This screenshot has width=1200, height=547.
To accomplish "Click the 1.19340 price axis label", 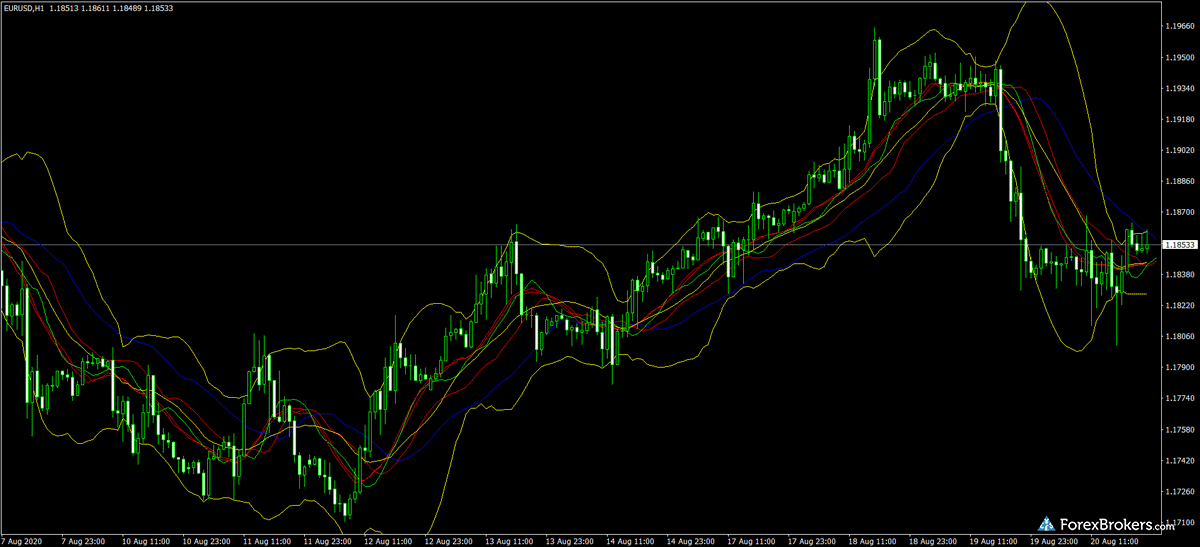I will coord(1176,89).
